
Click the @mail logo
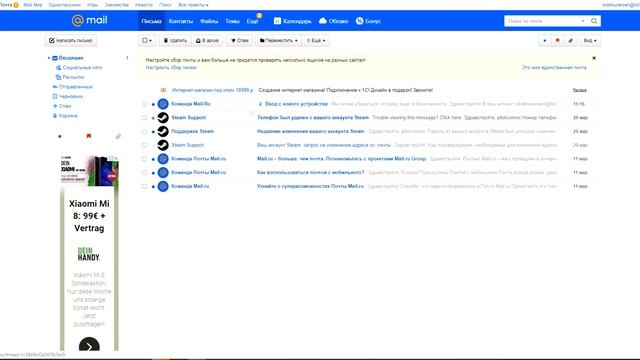(89, 20)
